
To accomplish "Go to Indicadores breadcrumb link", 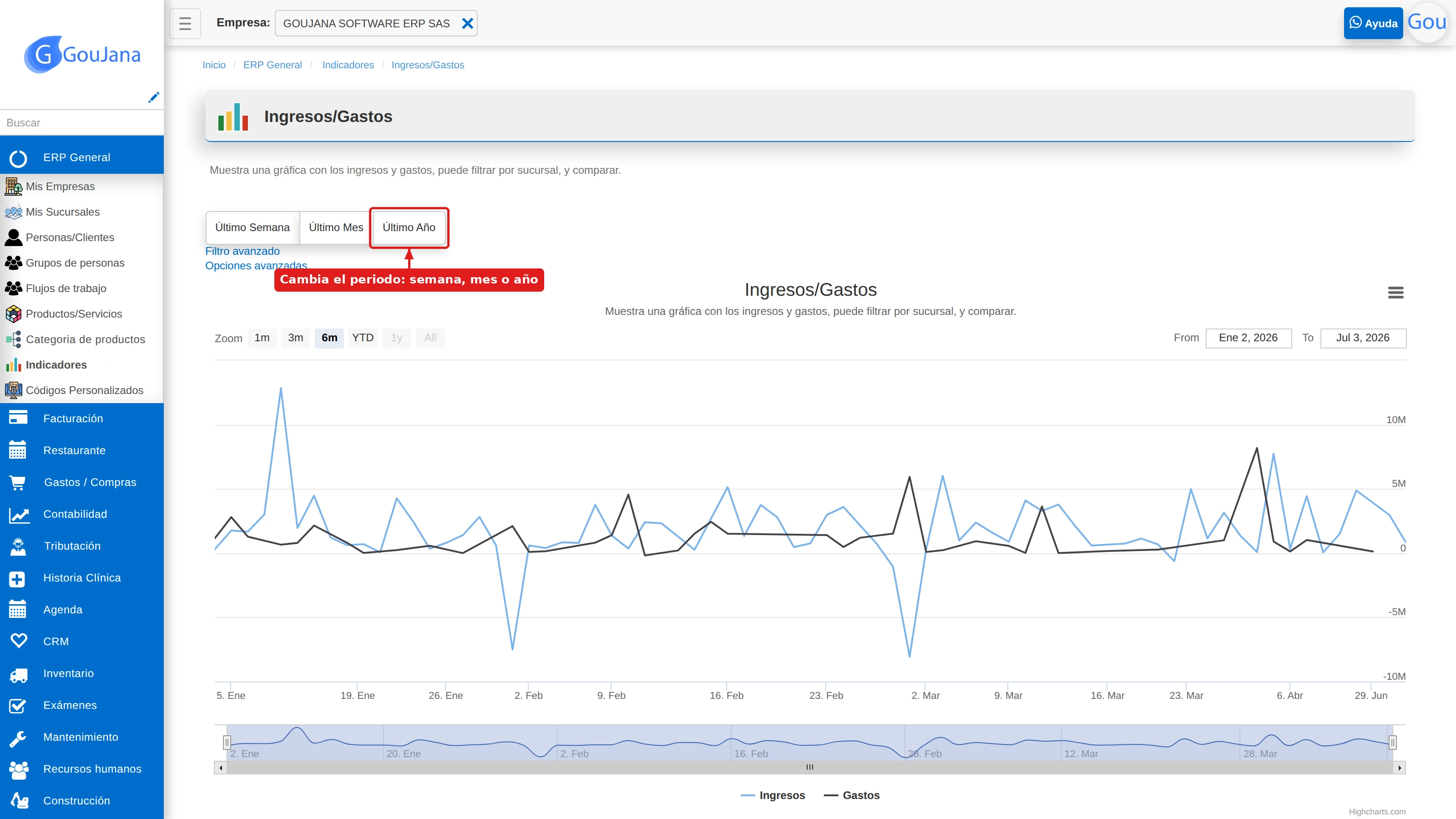I will click(x=348, y=65).
